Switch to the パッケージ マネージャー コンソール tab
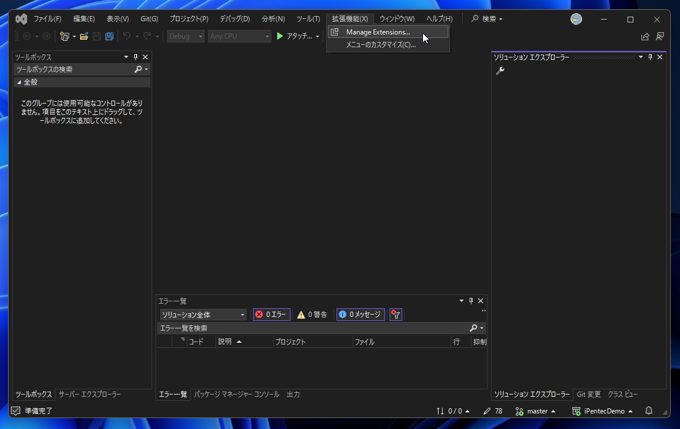This screenshot has height=429, width=680. tap(236, 394)
